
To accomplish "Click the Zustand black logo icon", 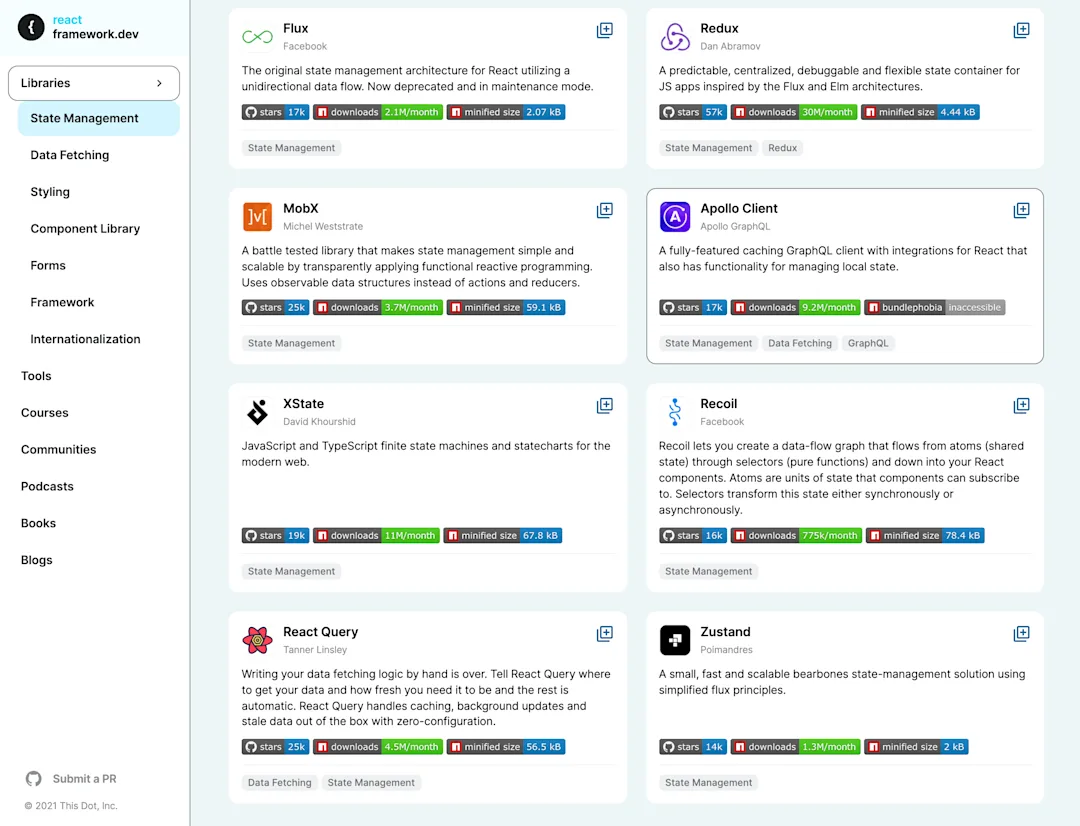I will pyautogui.click(x=674, y=640).
